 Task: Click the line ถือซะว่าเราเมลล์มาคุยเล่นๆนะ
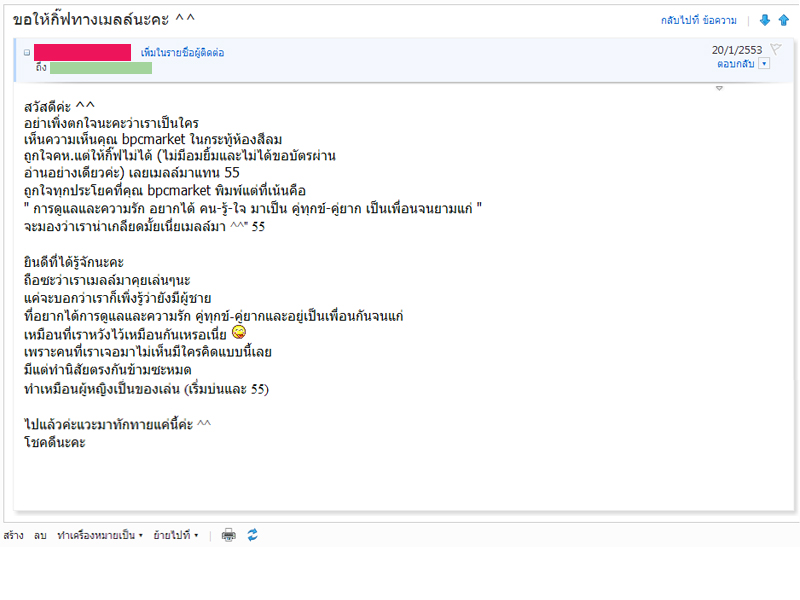coord(107,280)
